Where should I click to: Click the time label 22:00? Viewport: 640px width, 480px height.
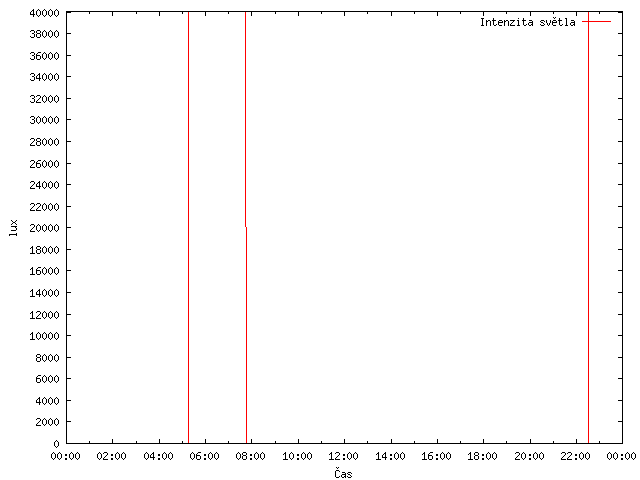click(x=575, y=456)
